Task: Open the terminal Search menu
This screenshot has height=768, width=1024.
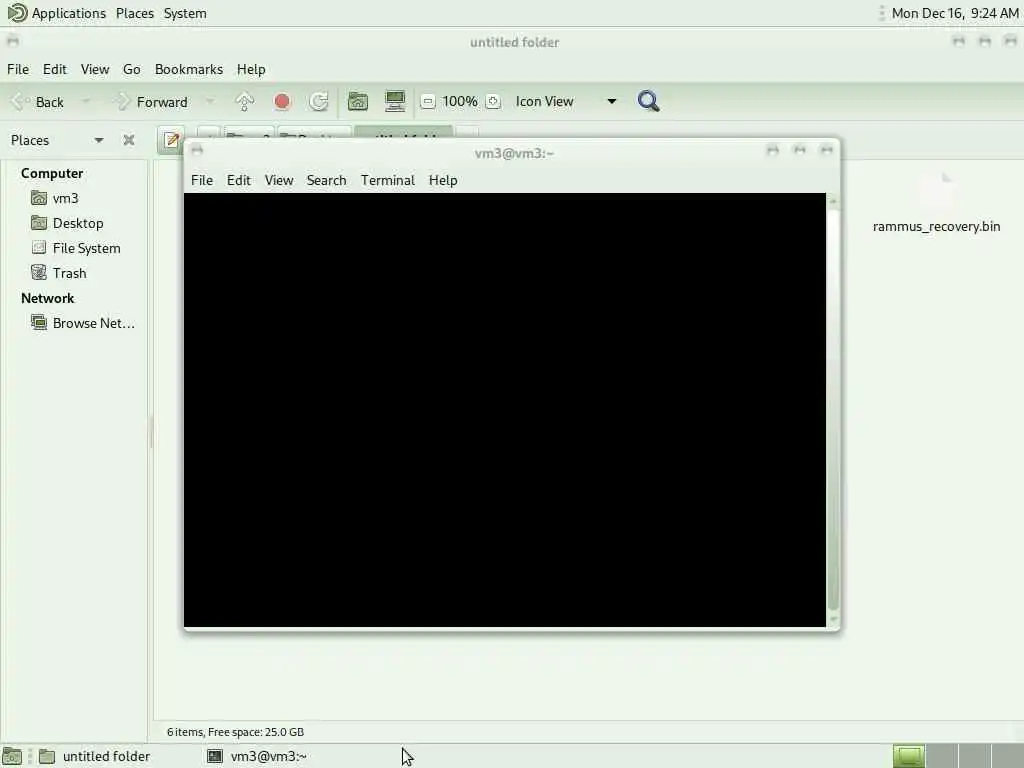Action: pos(327,180)
